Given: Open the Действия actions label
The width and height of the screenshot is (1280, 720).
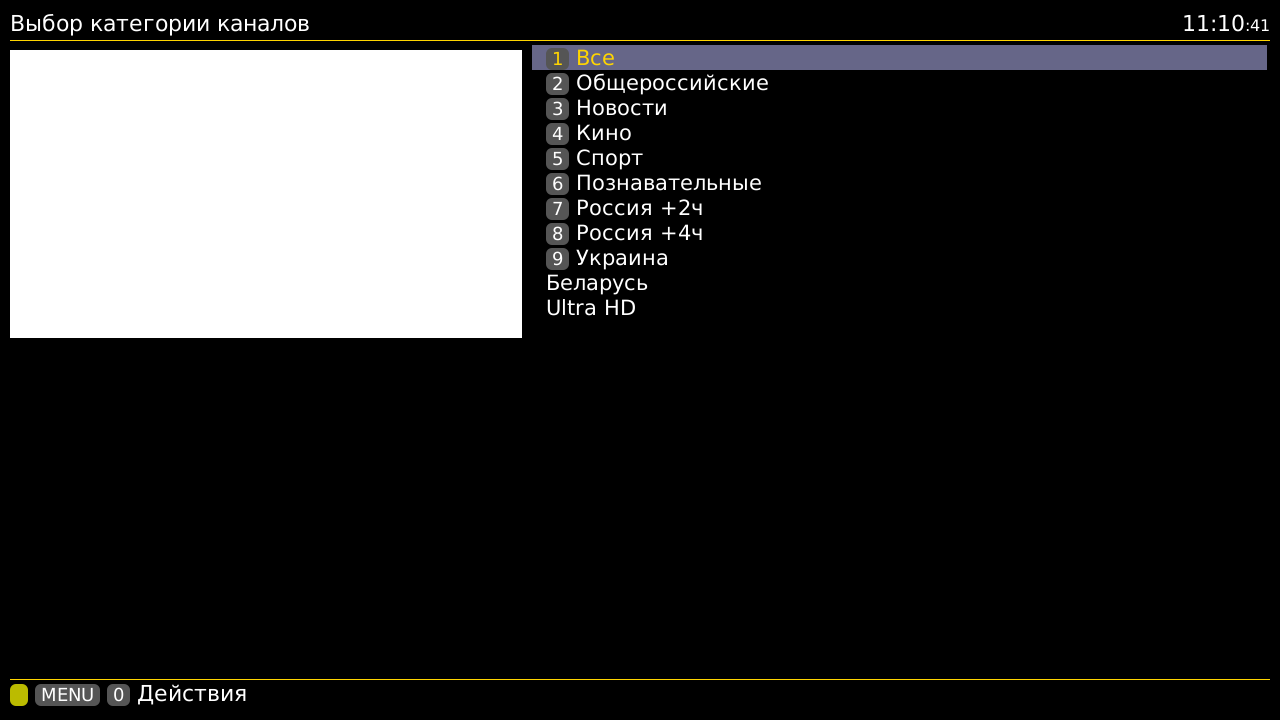Looking at the screenshot, I should coord(191,694).
